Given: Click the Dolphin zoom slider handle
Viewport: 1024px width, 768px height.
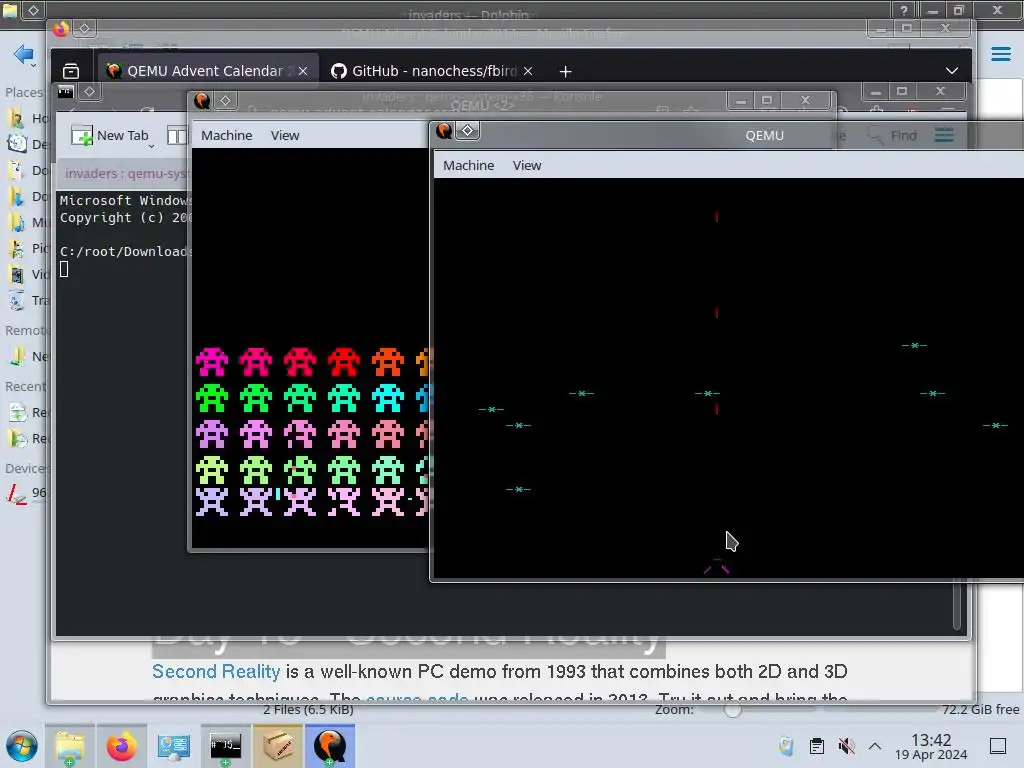Looking at the screenshot, I should tap(733, 711).
